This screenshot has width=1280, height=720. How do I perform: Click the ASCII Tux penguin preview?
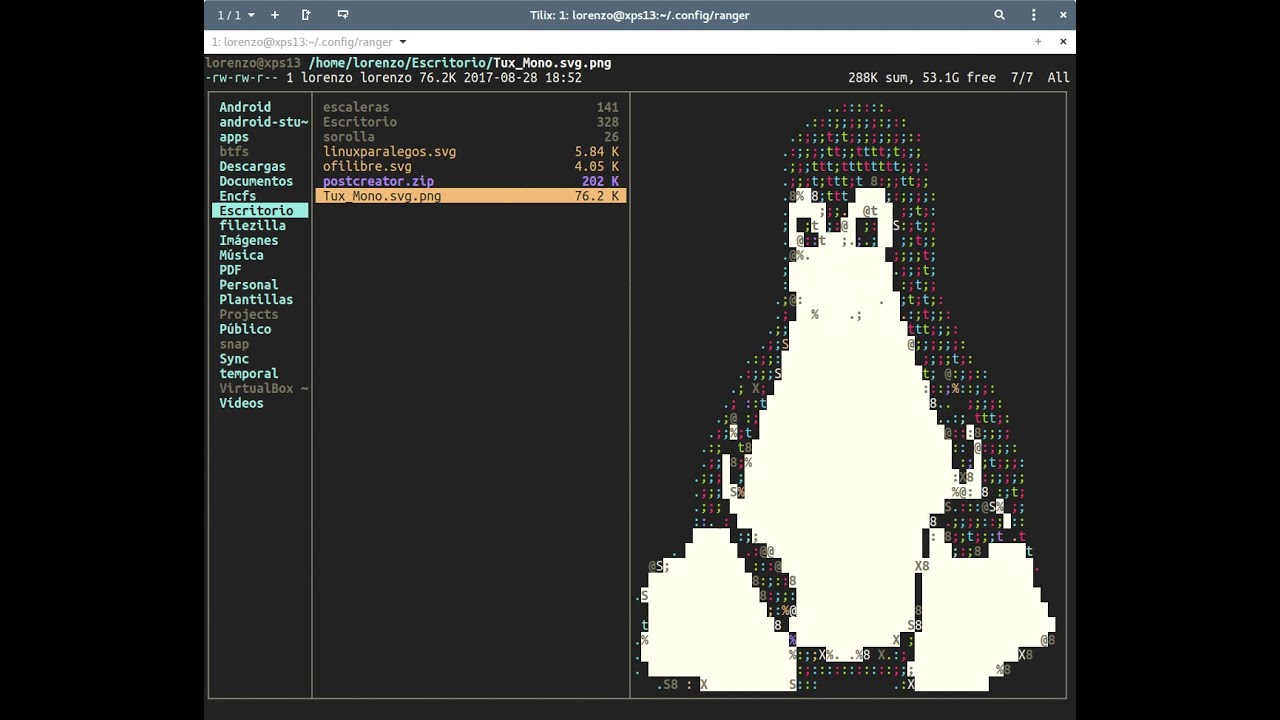coord(847,396)
